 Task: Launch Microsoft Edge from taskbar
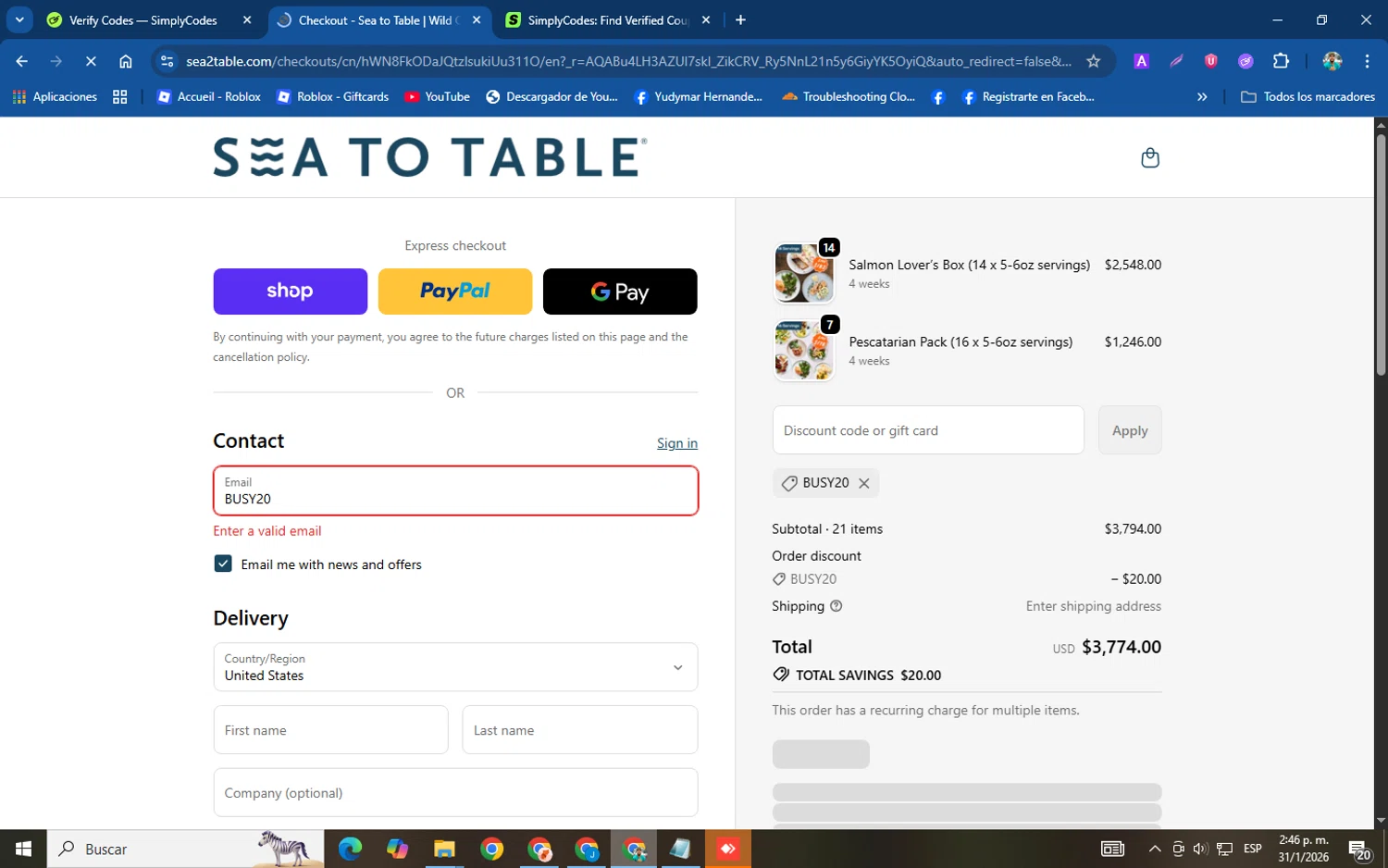pos(350,849)
